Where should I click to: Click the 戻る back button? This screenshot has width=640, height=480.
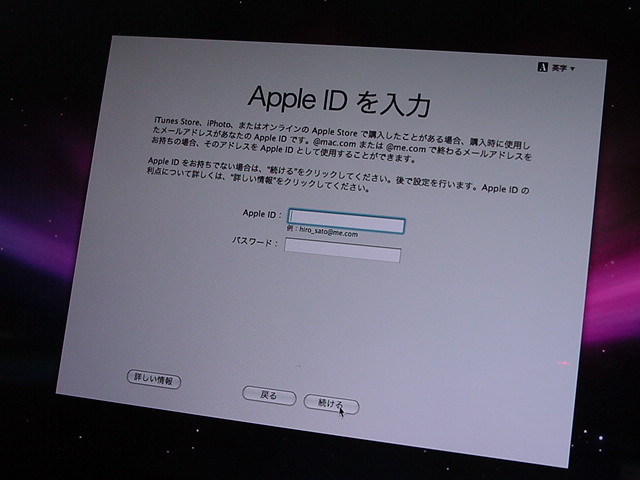[269, 396]
